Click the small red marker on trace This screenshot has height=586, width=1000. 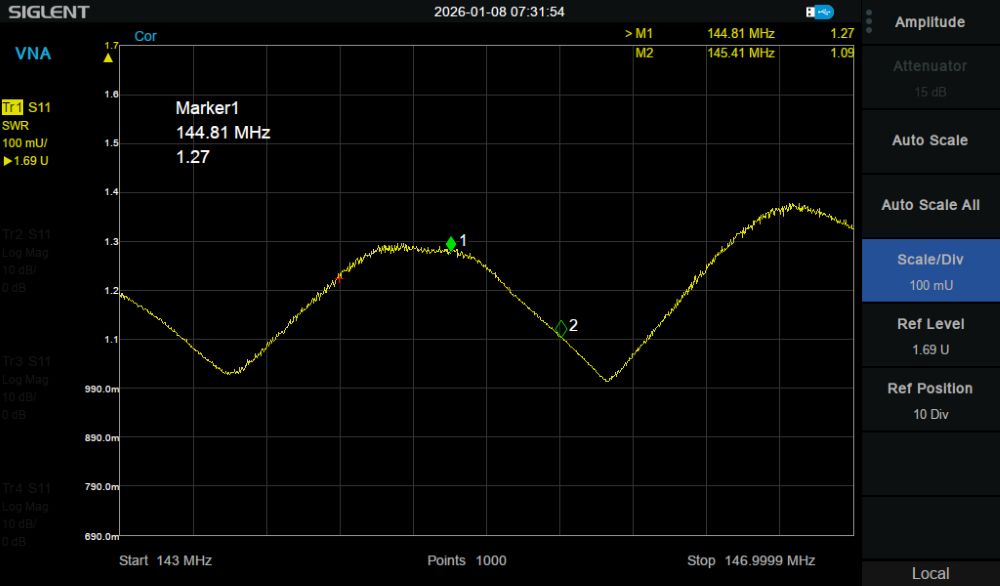(x=339, y=278)
